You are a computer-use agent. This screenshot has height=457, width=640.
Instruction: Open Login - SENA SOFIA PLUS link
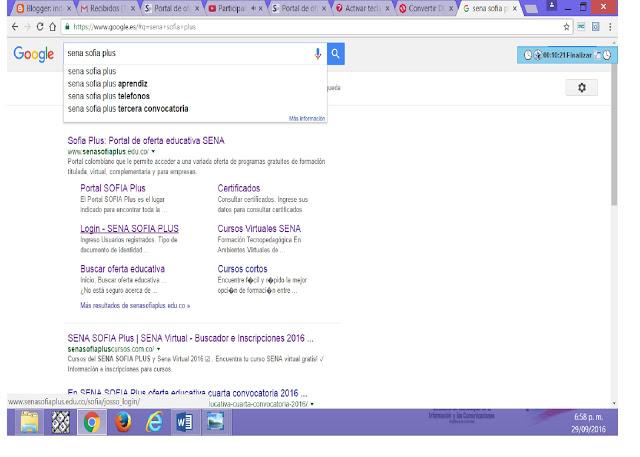(129, 228)
